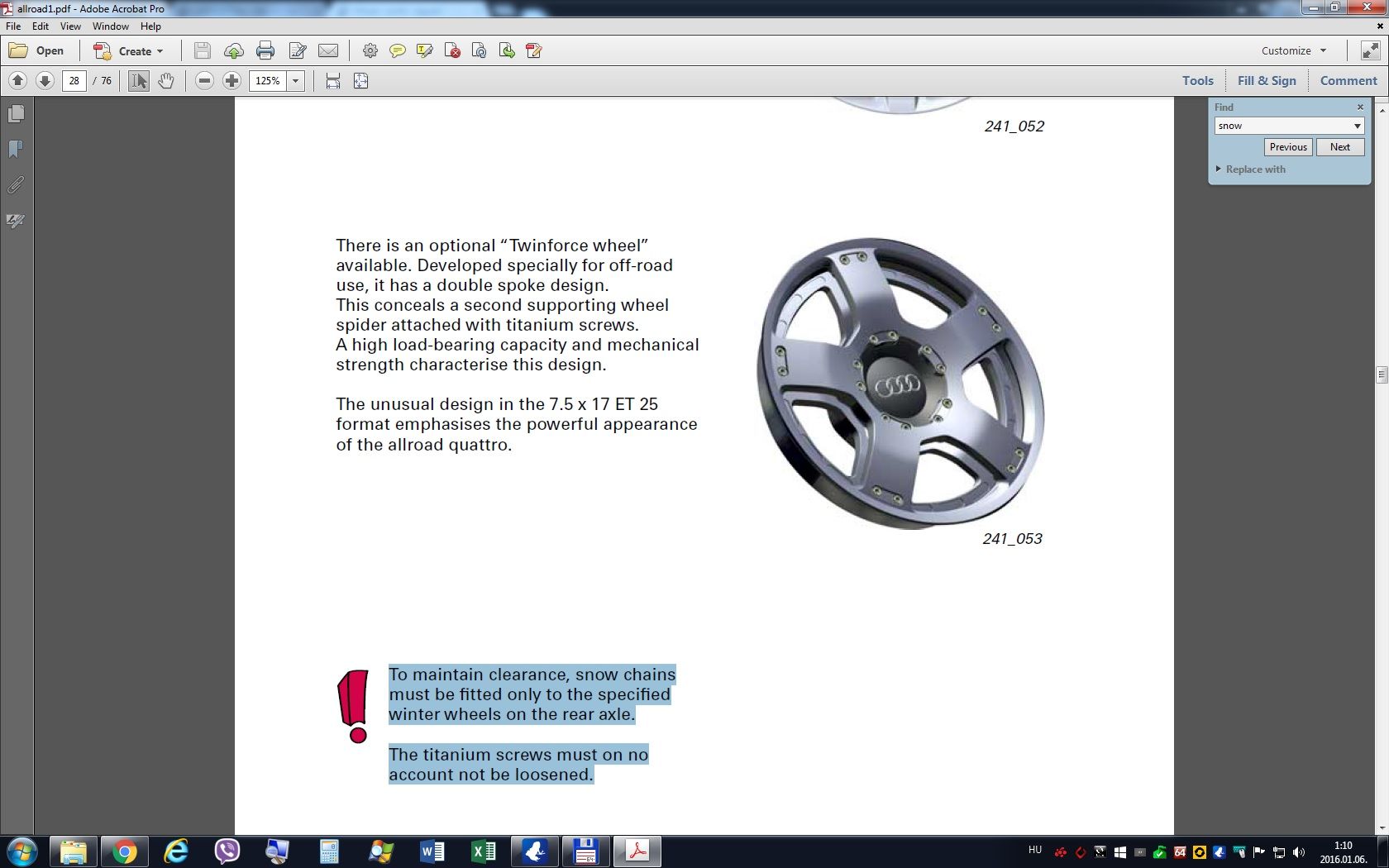Click the Edit text and images icon
This screenshot has width=1389, height=868.
click(x=298, y=50)
